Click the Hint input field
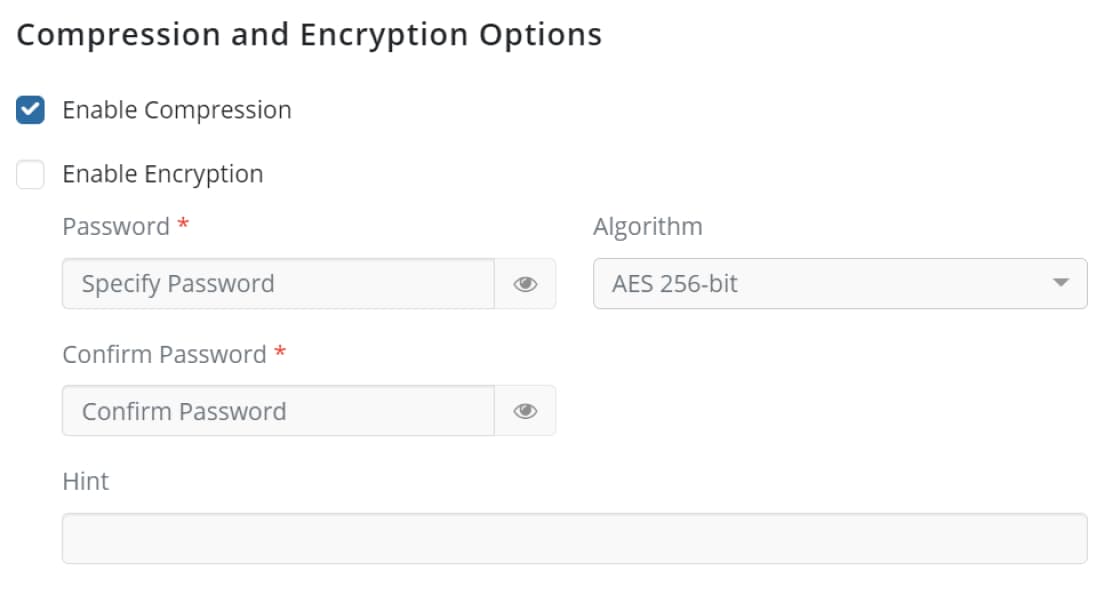 [575, 538]
